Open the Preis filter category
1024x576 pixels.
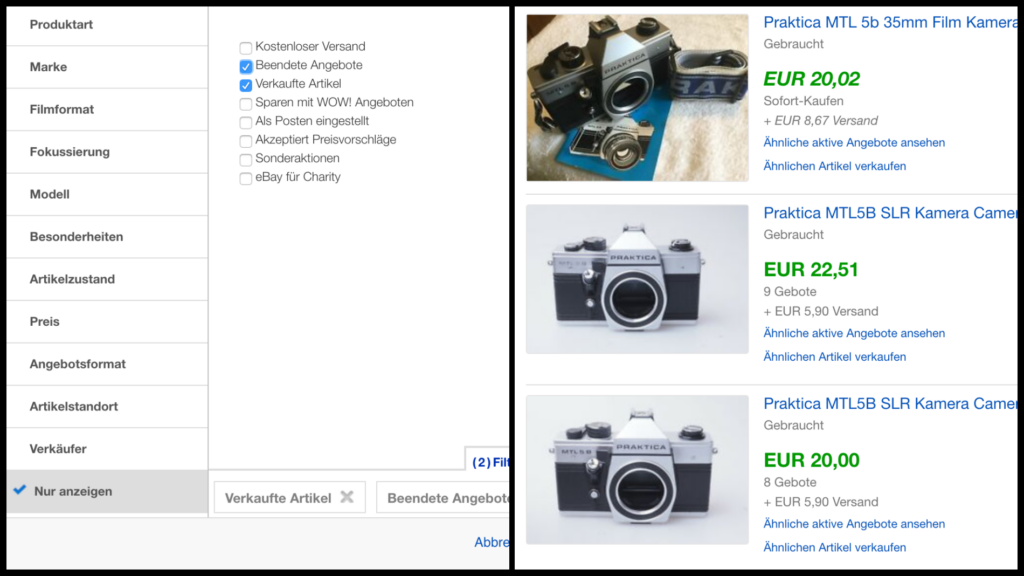click(x=107, y=322)
